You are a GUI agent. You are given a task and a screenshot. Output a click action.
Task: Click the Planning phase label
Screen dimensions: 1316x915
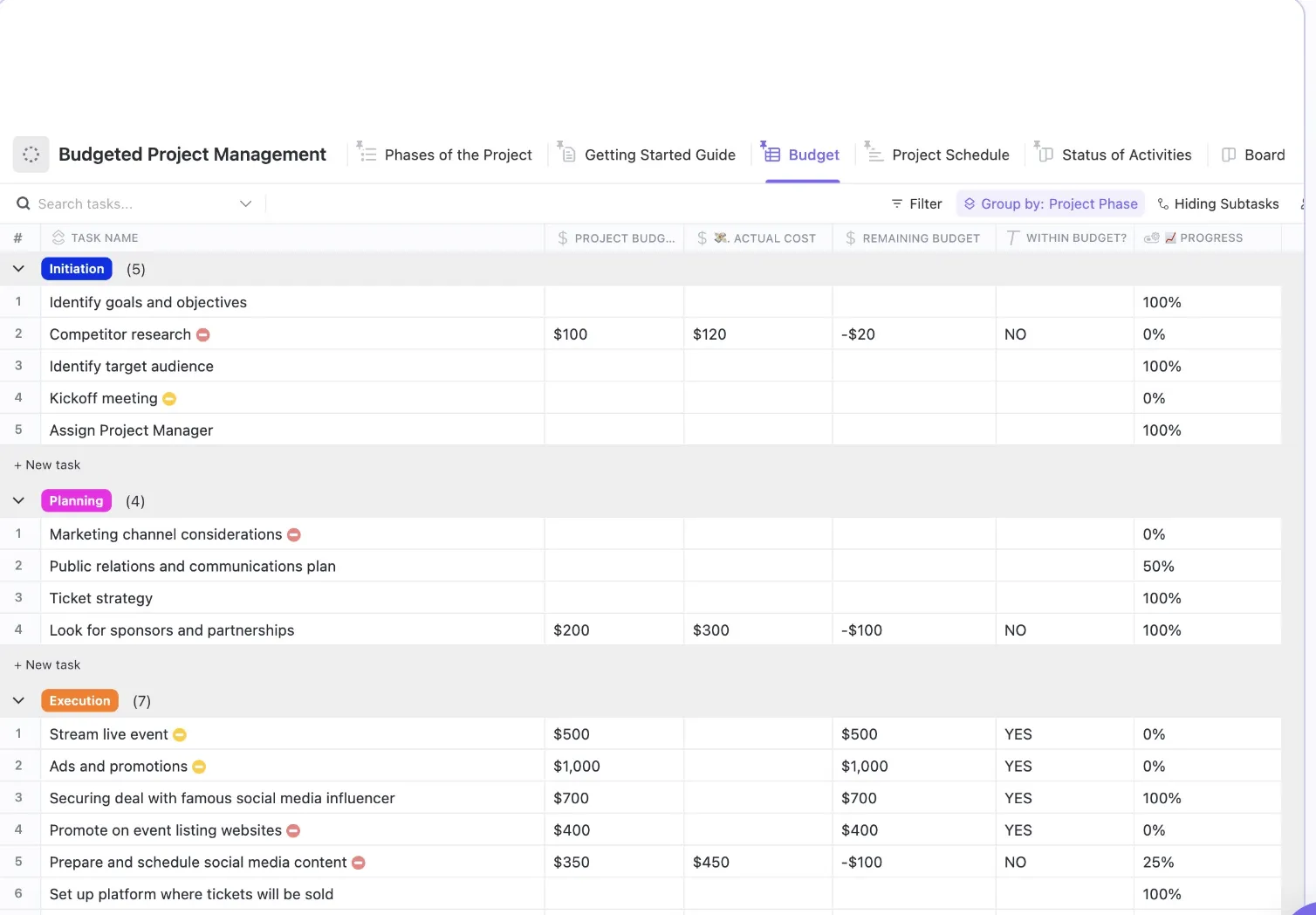tap(76, 500)
